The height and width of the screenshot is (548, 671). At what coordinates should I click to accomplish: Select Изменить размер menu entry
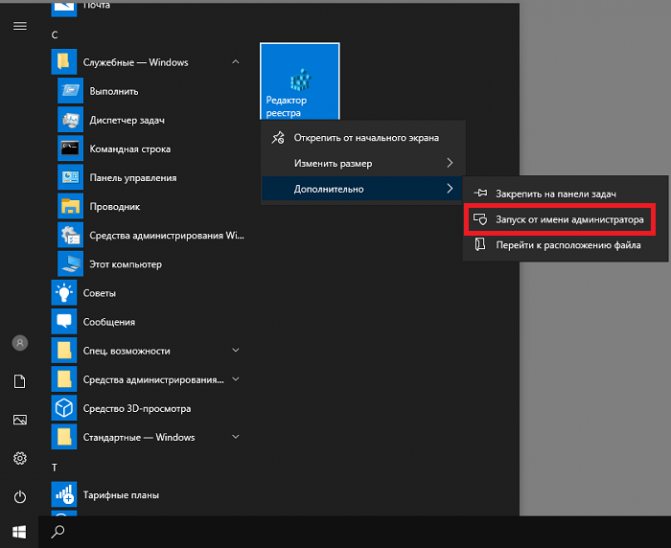(x=363, y=163)
